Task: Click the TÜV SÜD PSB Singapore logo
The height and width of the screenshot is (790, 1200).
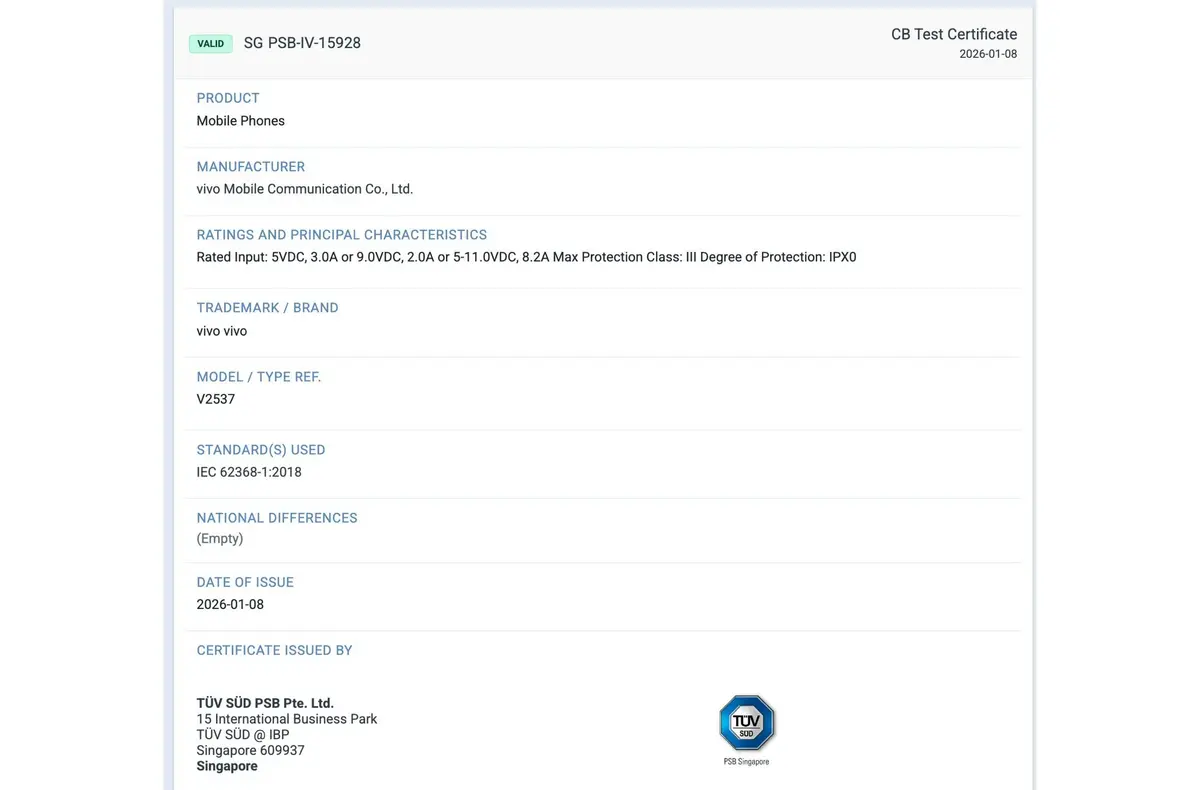Action: [x=747, y=723]
